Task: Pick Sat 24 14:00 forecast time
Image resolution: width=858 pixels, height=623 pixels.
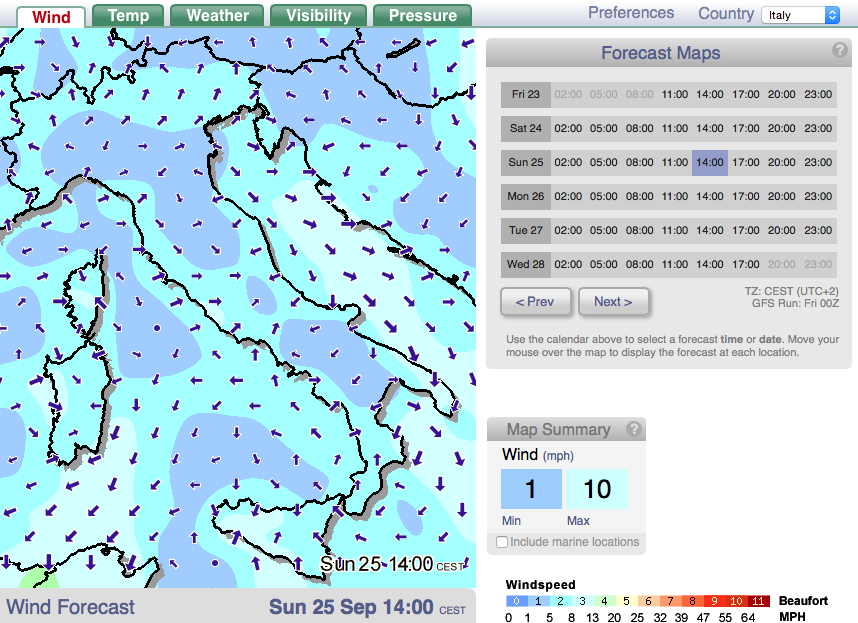Action: 710,128
